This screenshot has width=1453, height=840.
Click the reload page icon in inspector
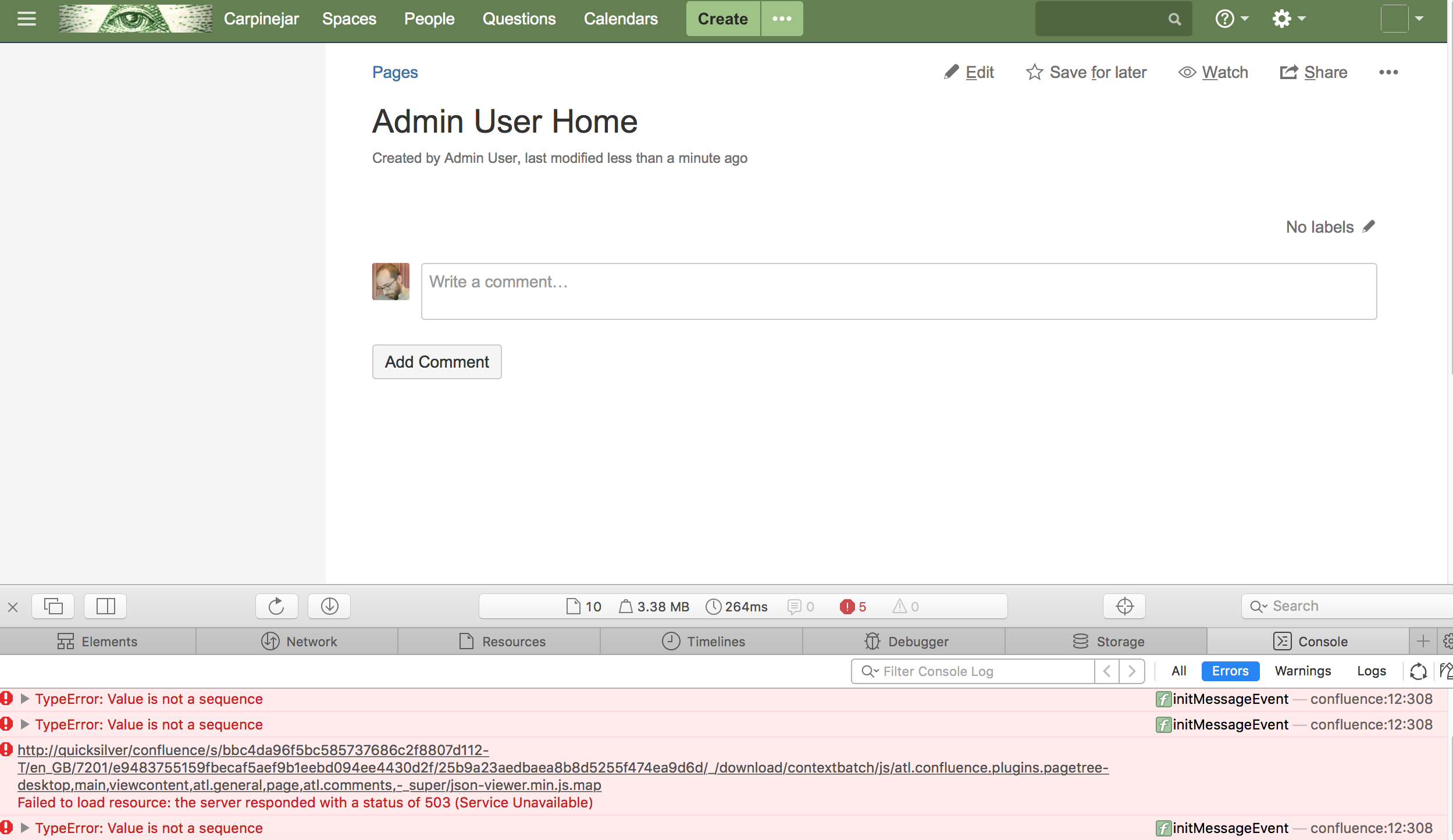coord(276,606)
